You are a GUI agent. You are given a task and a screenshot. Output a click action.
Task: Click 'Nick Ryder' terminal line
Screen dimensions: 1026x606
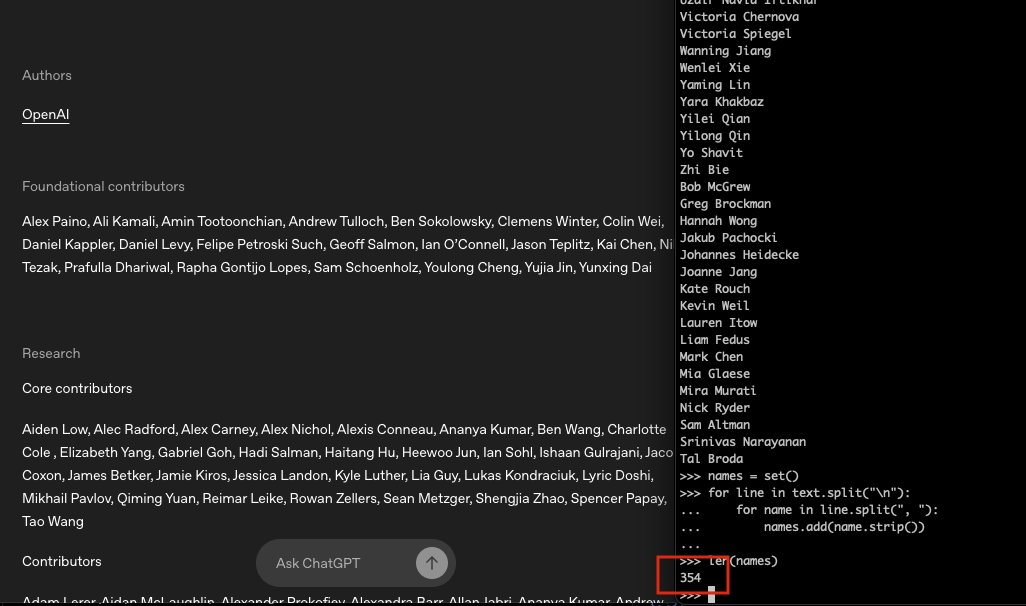tap(715, 408)
